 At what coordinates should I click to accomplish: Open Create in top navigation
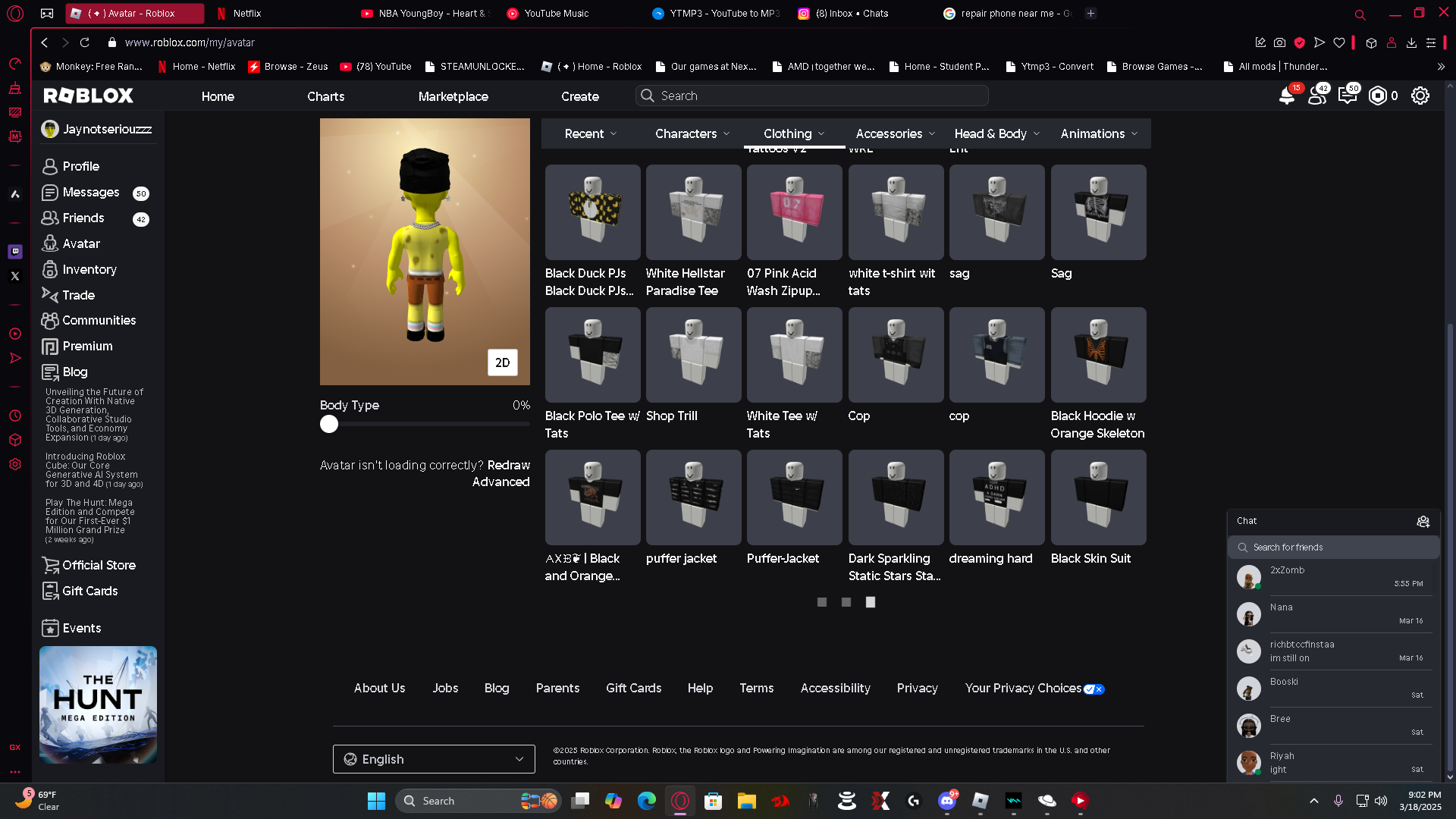(580, 96)
